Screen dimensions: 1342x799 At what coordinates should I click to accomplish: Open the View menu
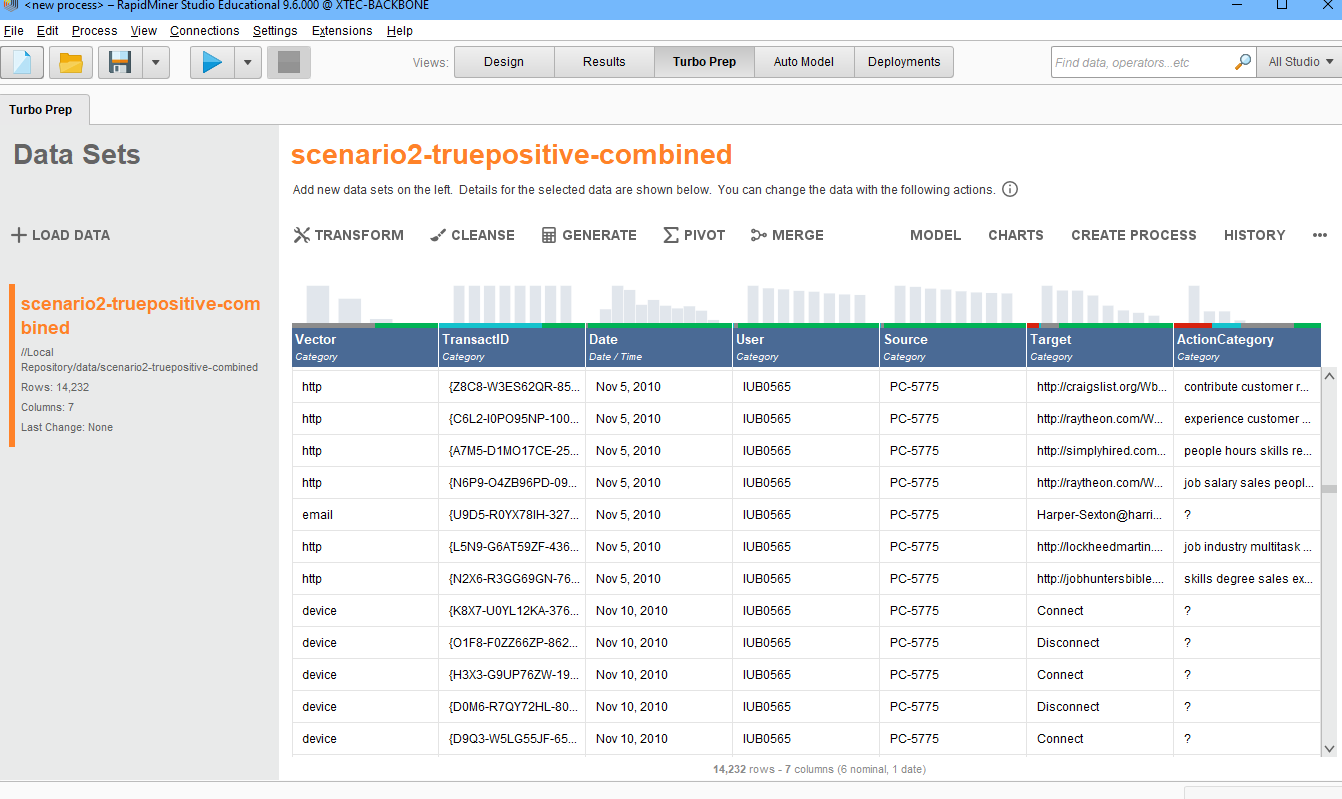click(144, 31)
